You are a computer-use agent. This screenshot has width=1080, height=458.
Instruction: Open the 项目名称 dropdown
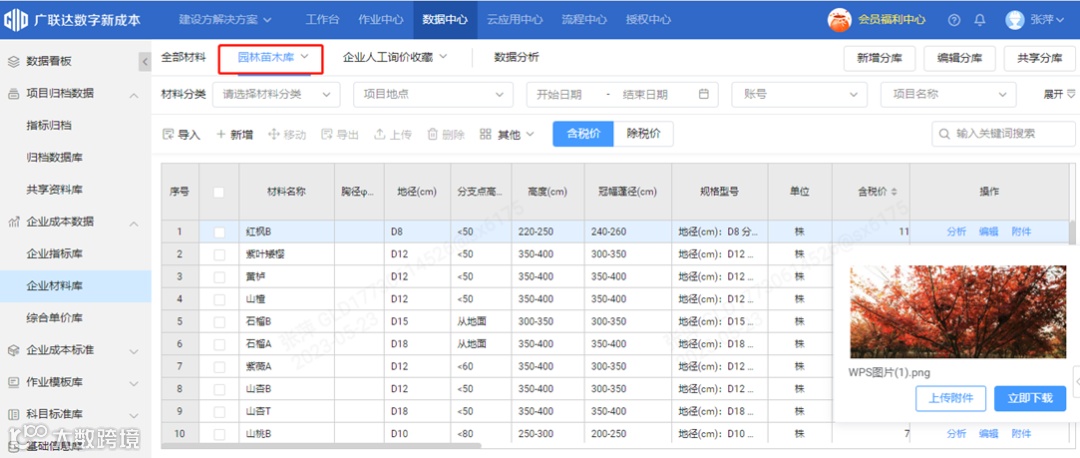[948, 94]
